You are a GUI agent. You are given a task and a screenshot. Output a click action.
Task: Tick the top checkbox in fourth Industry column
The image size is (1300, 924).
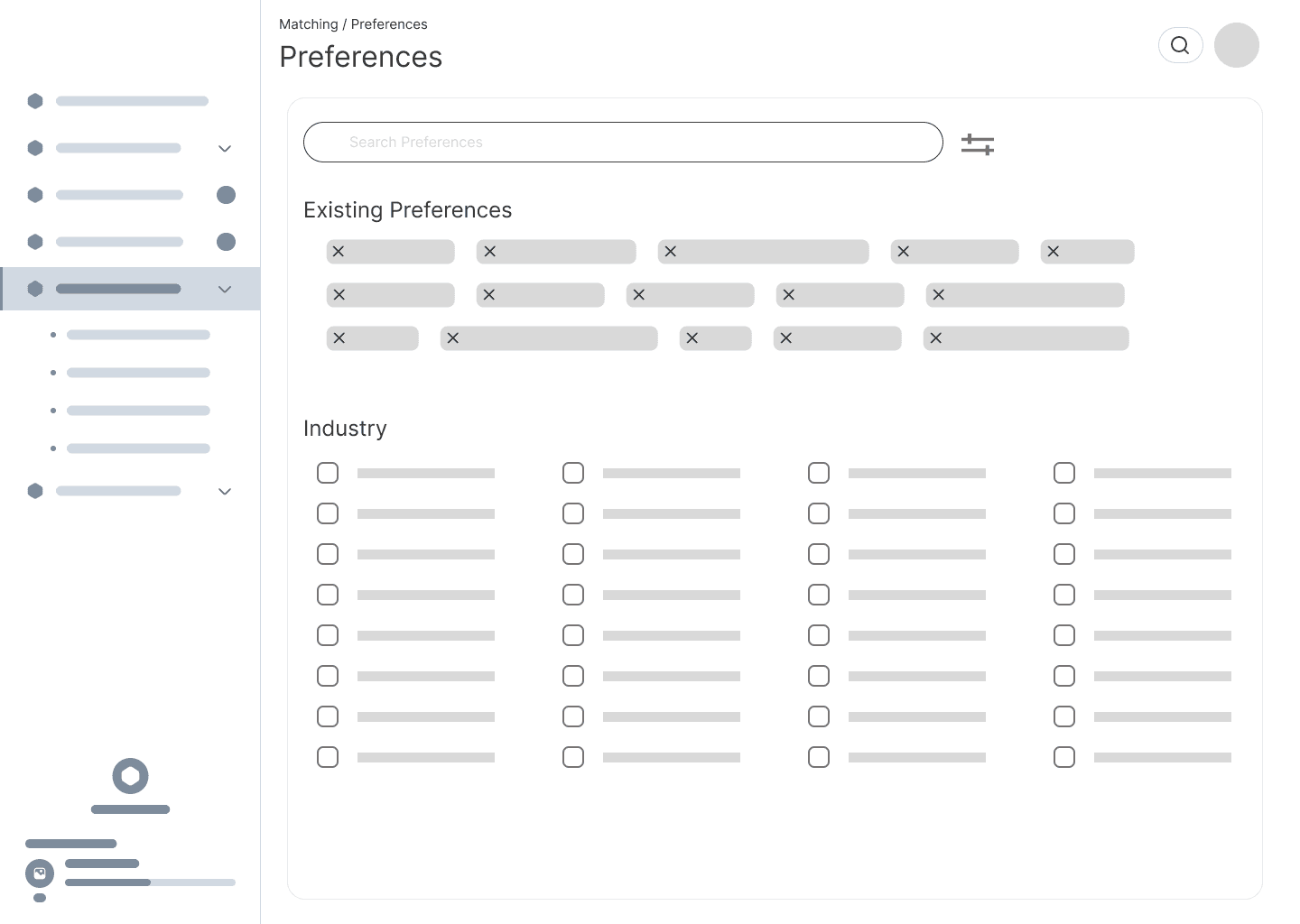pyautogui.click(x=1064, y=473)
